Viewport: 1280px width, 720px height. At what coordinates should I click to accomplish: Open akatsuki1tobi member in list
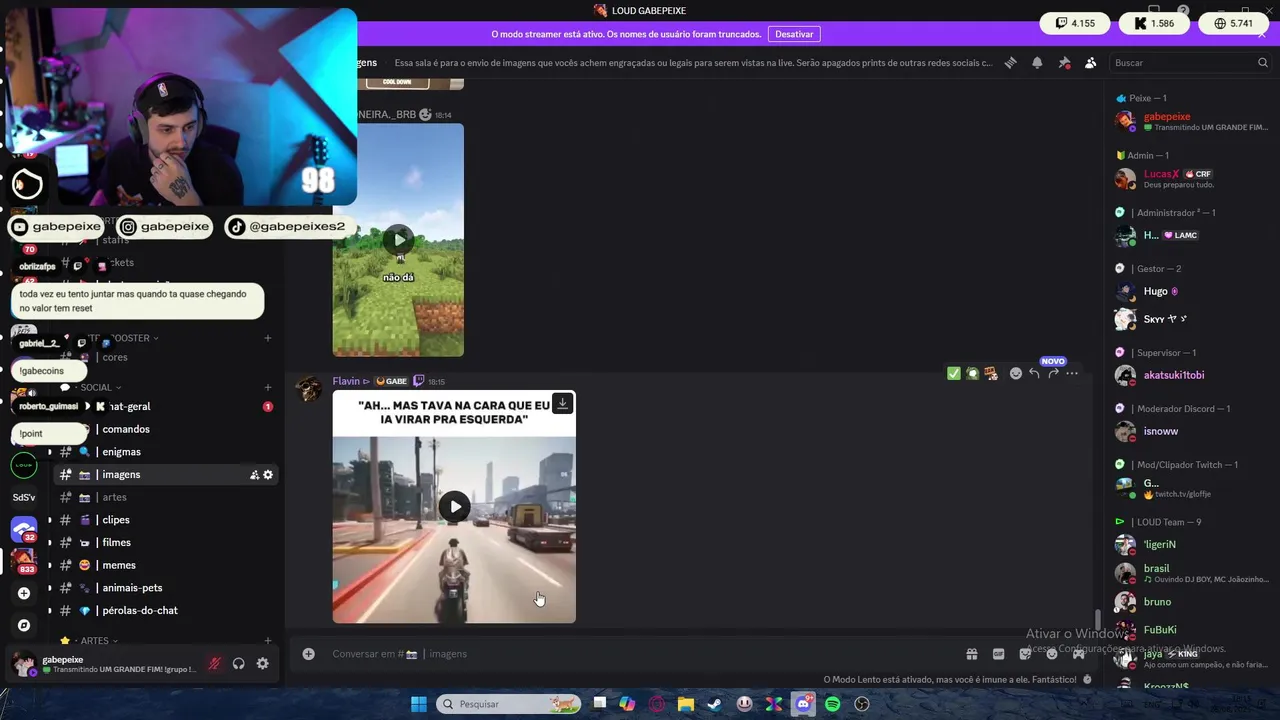(1192, 376)
